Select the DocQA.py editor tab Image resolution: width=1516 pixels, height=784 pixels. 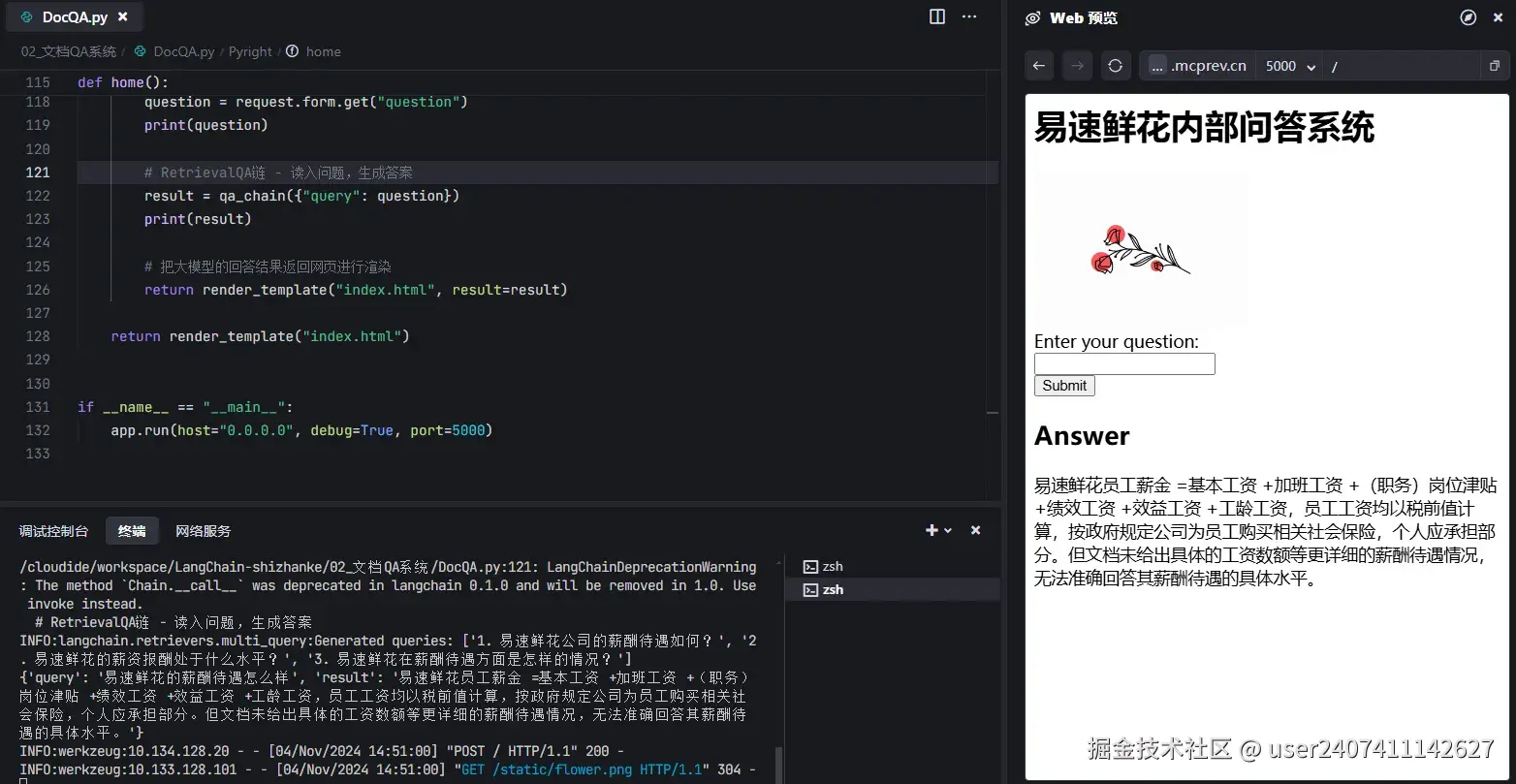click(x=75, y=17)
